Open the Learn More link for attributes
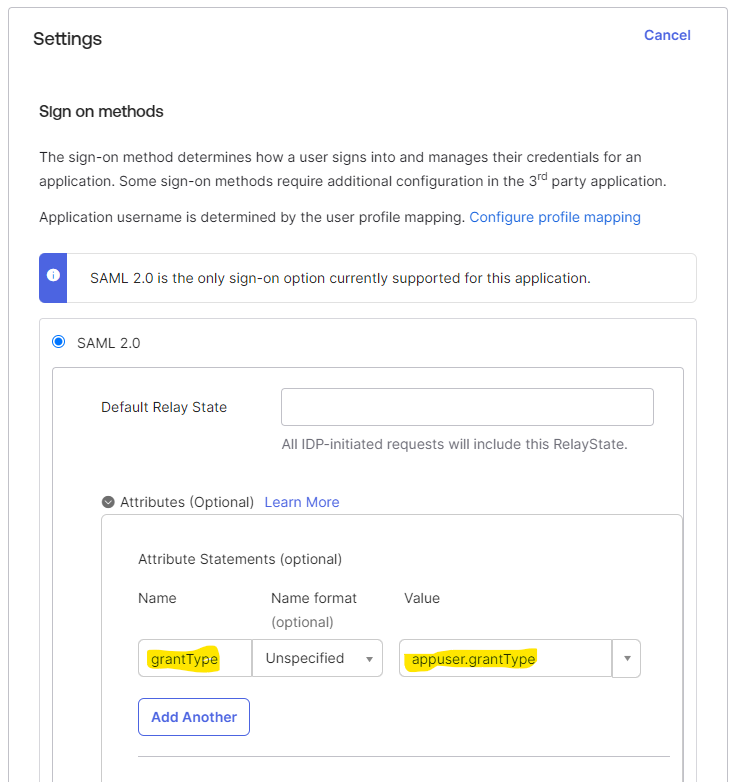 pos(302,502)
